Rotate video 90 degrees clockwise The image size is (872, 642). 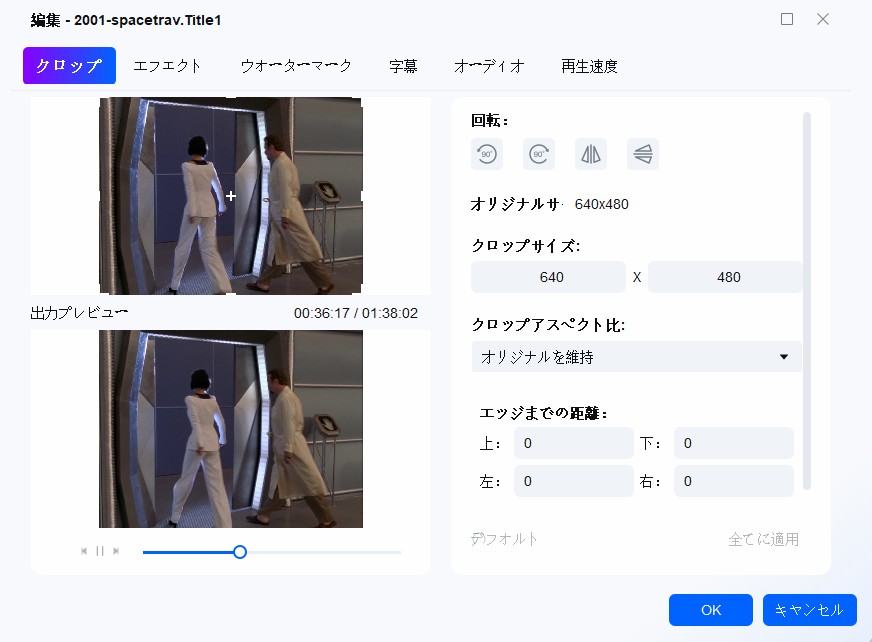(539, 154)
